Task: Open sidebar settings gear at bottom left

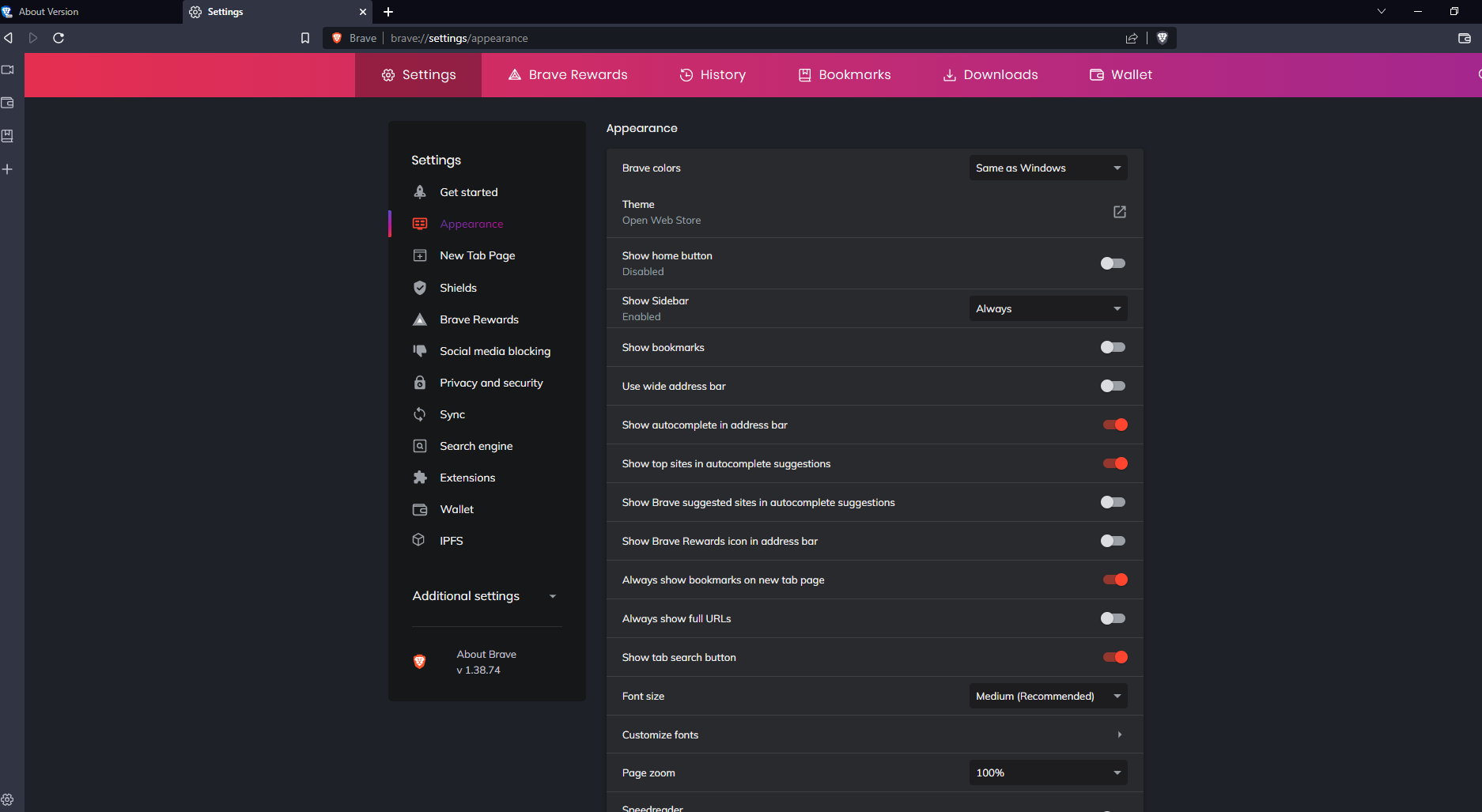Action: (8, 799)
